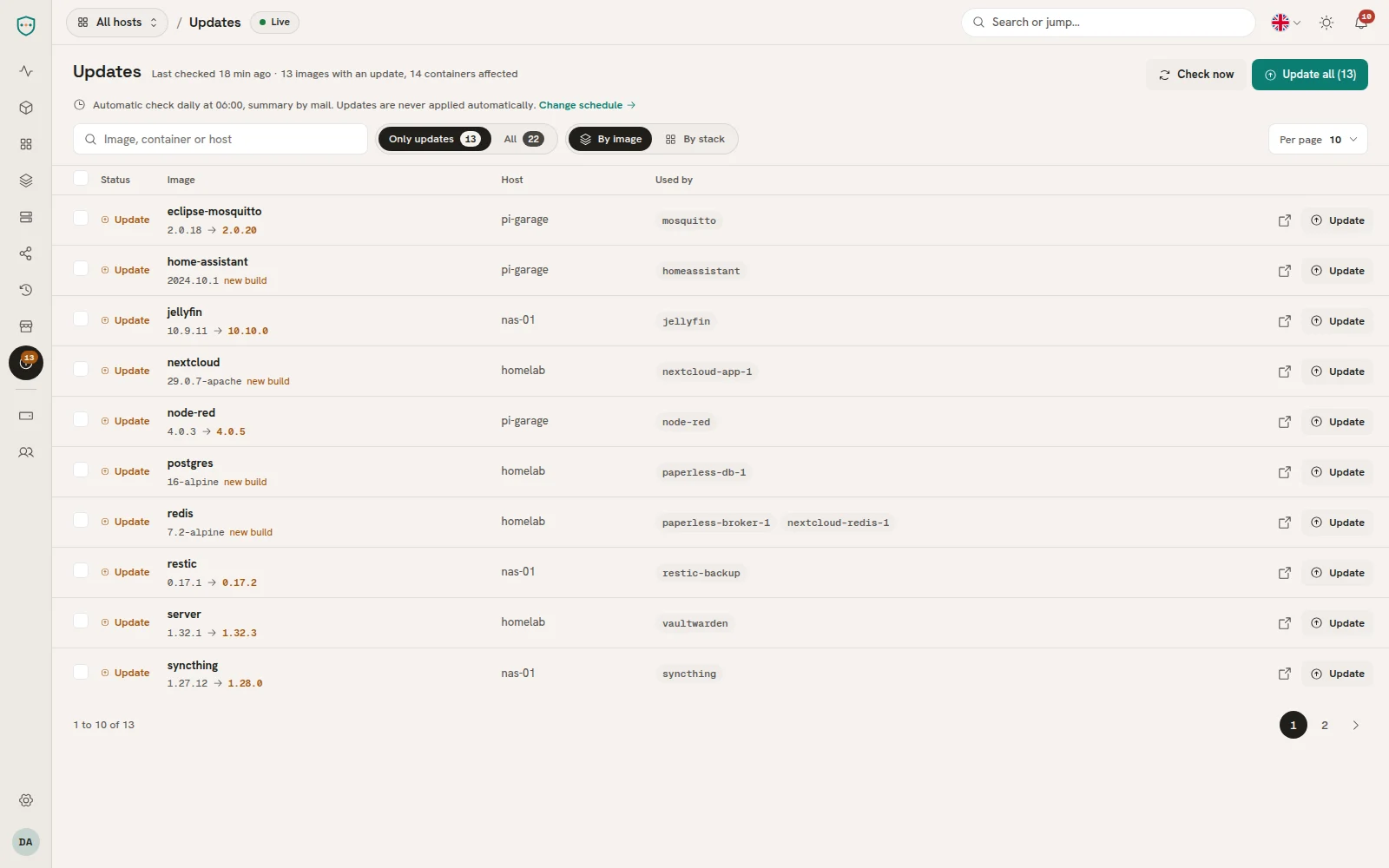Click the Check now button
The height and width of the screenshot is (868, 1389).
[1196, 75]
